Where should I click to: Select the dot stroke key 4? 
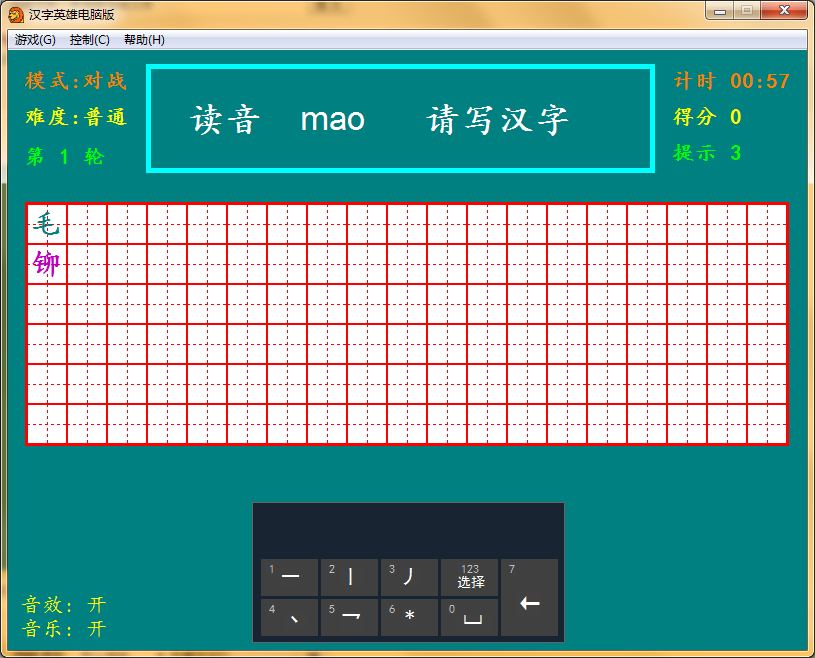tap(289, 617)
